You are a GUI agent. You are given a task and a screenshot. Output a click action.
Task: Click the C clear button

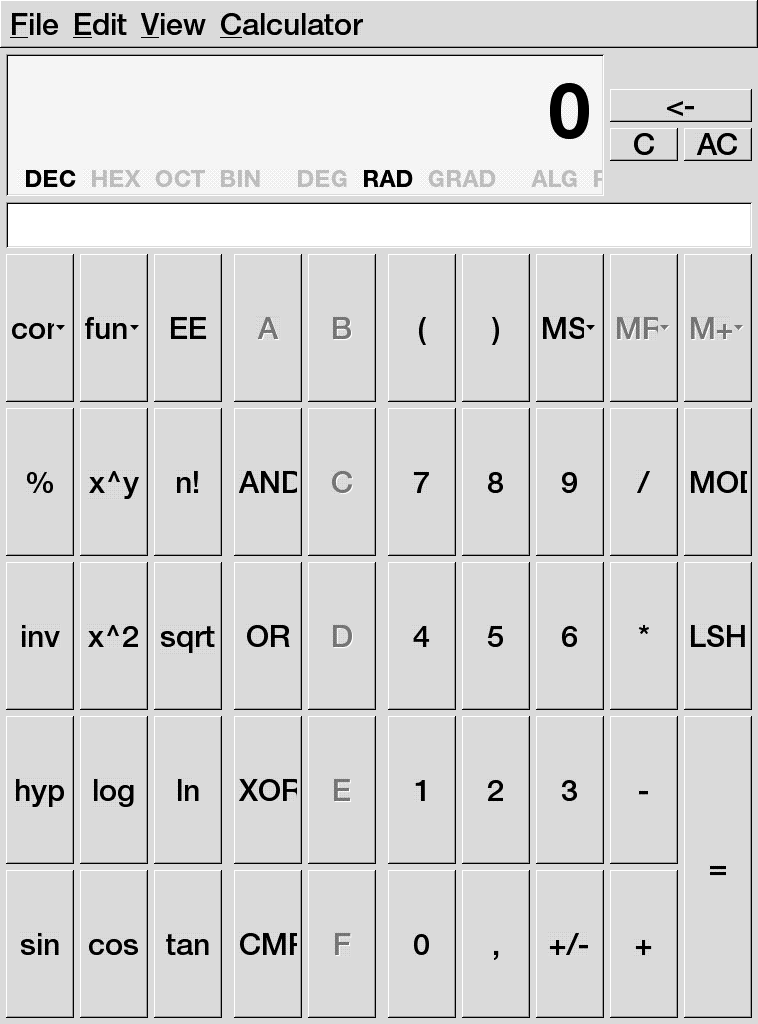coord(643,145)
